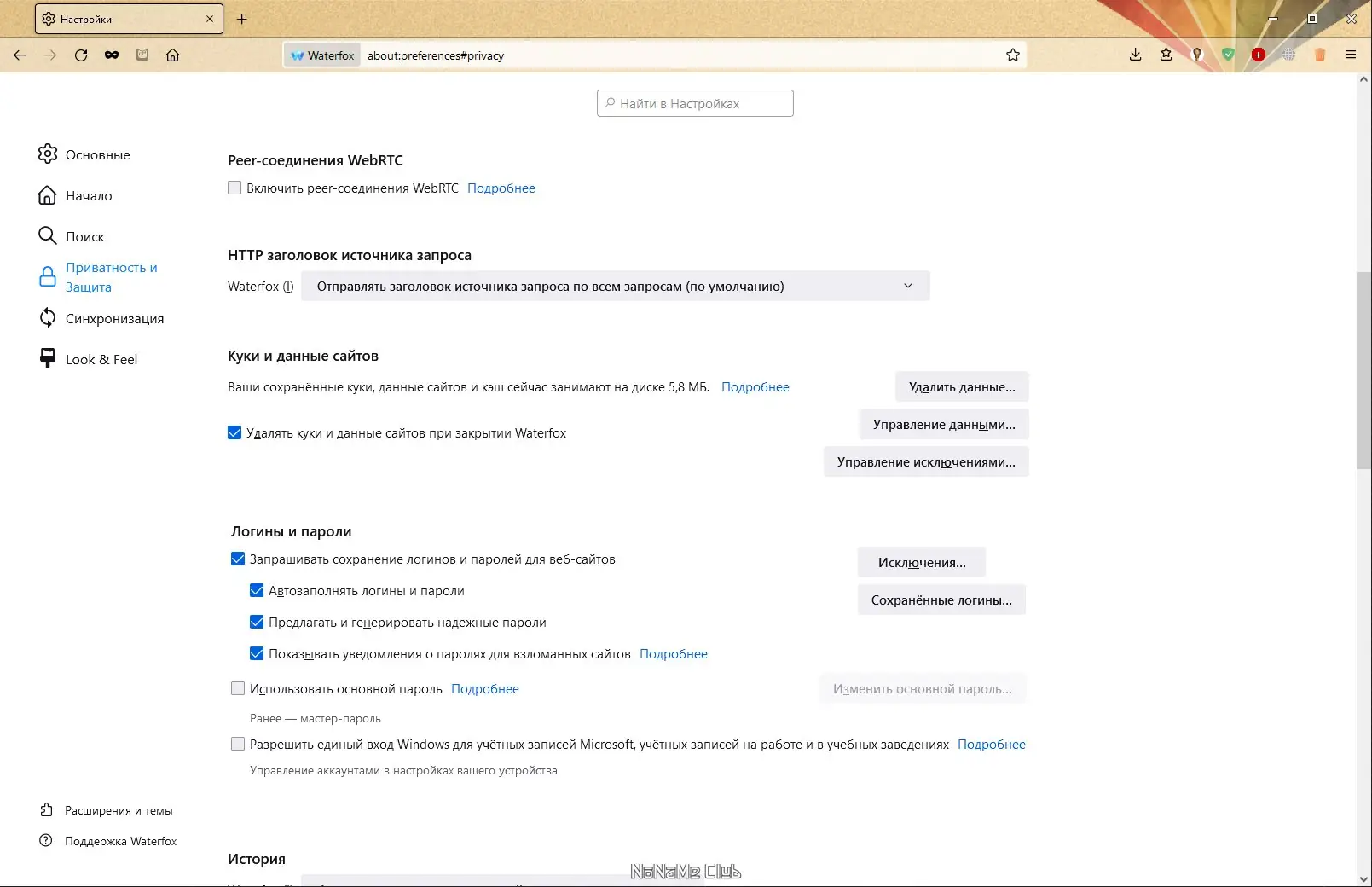Screen dimensions: 1372x887
Task: Open Управление исключениями for cookies
Action: coord(926,462)
